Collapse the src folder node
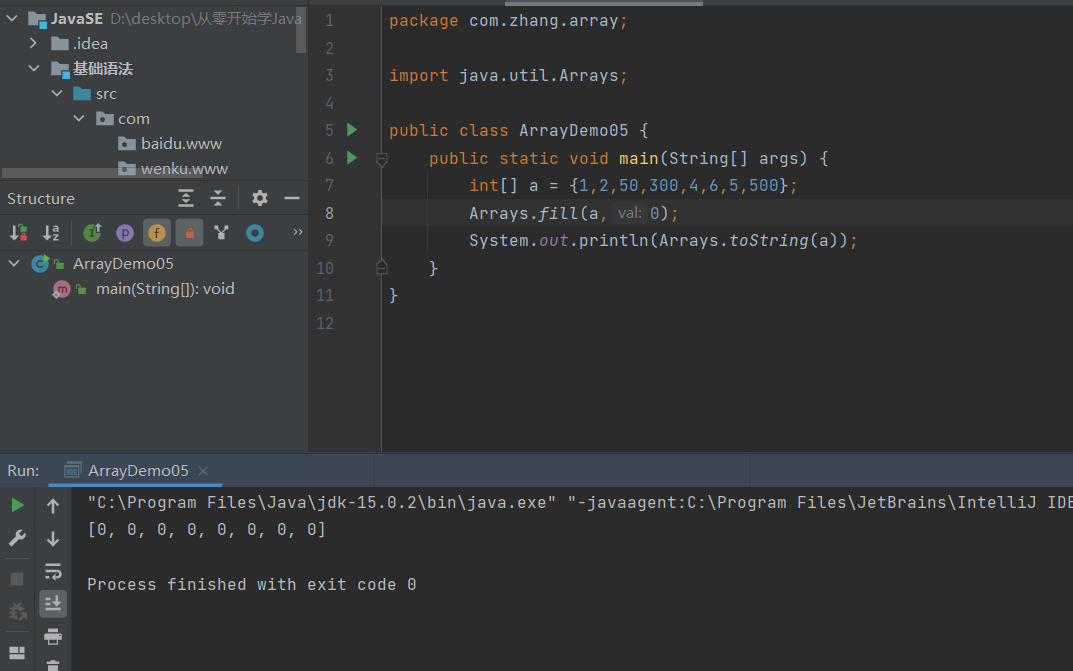1073x671 pixels. (57, 93)
